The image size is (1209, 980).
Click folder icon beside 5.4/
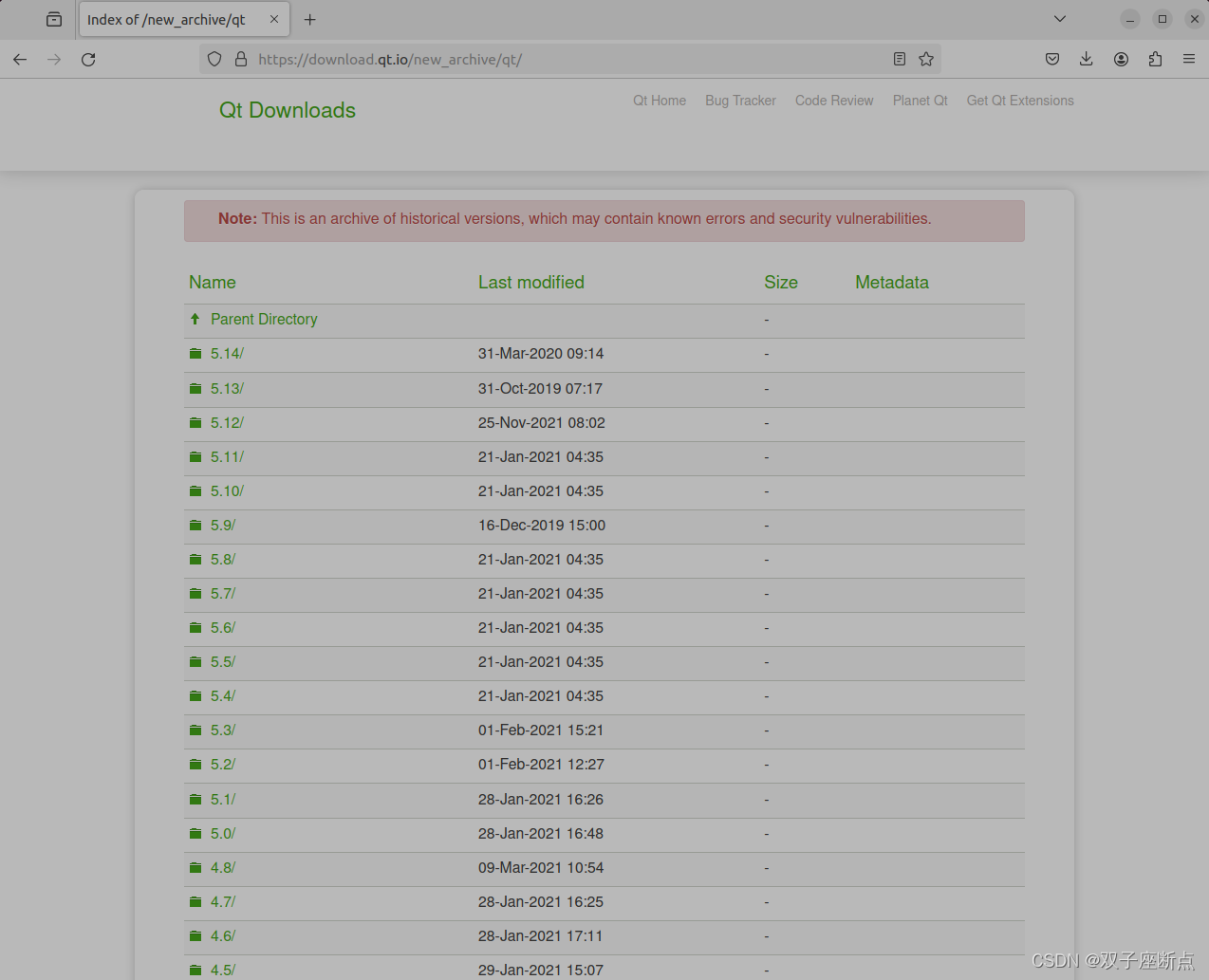(195, 695)
